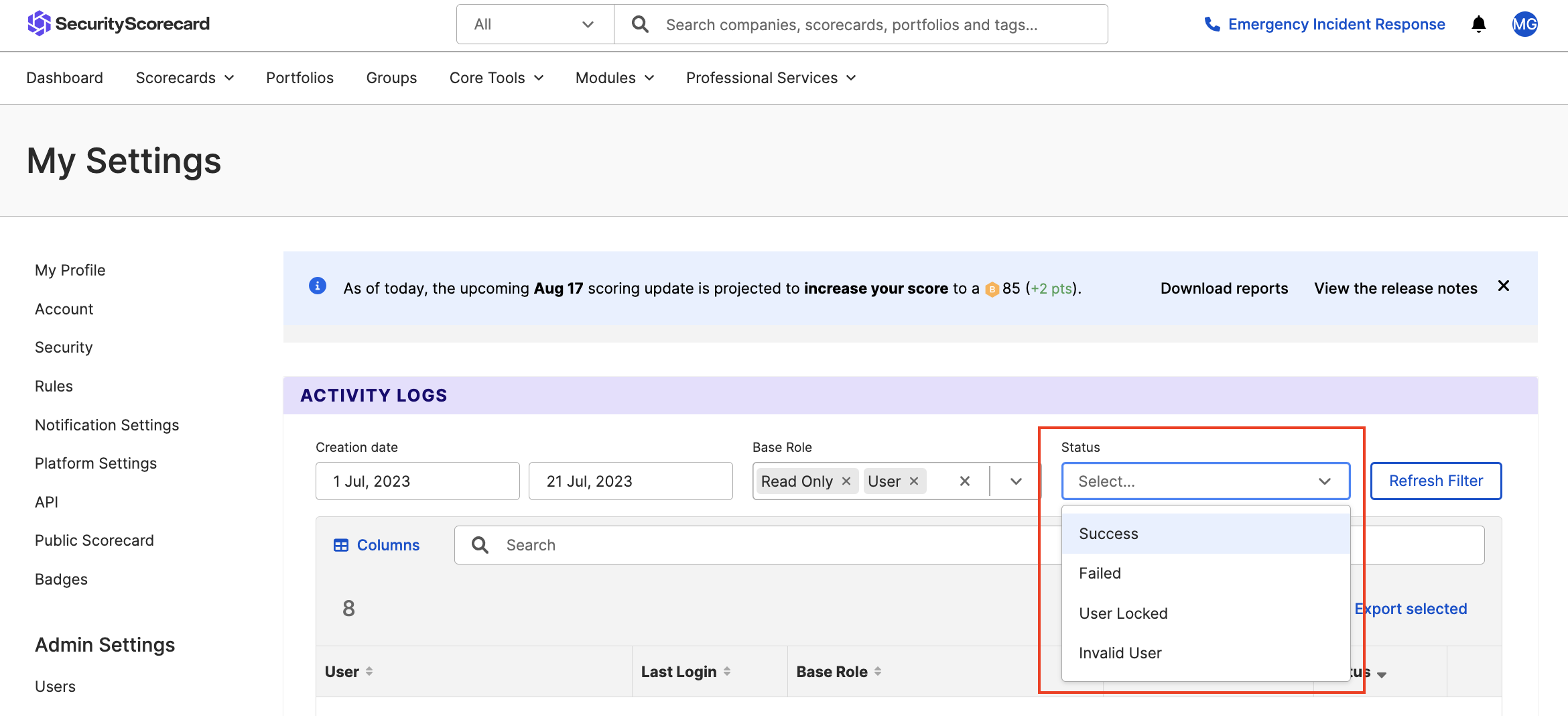Click the score badge next to 85
Viewport: 1568px width, 716px height.
pyautogui.click(x=992, y=288)
